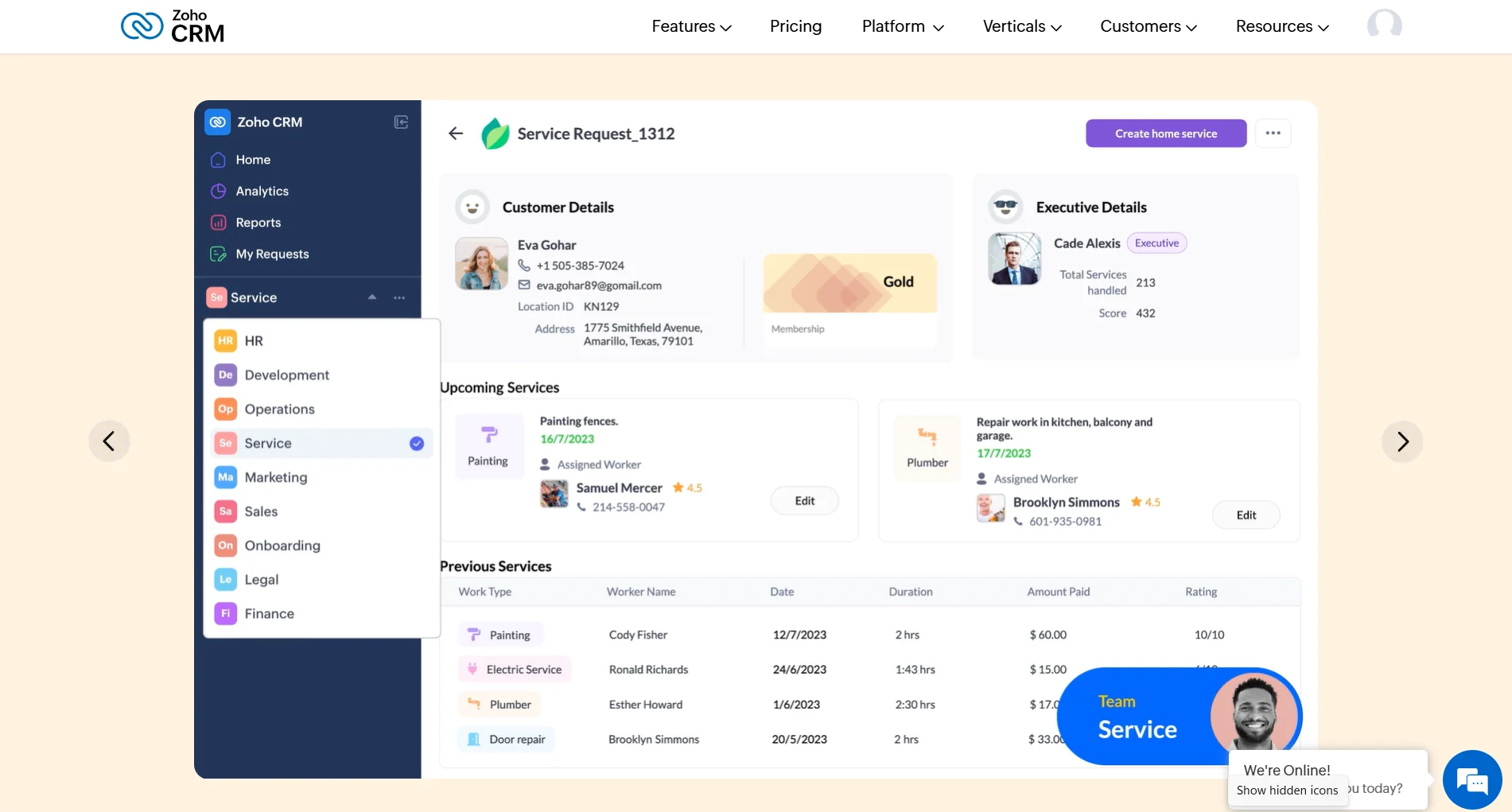This screenshot has width=1512, height=812.
Task: Open Reports in the sidebar
Action: click(258, 222)
